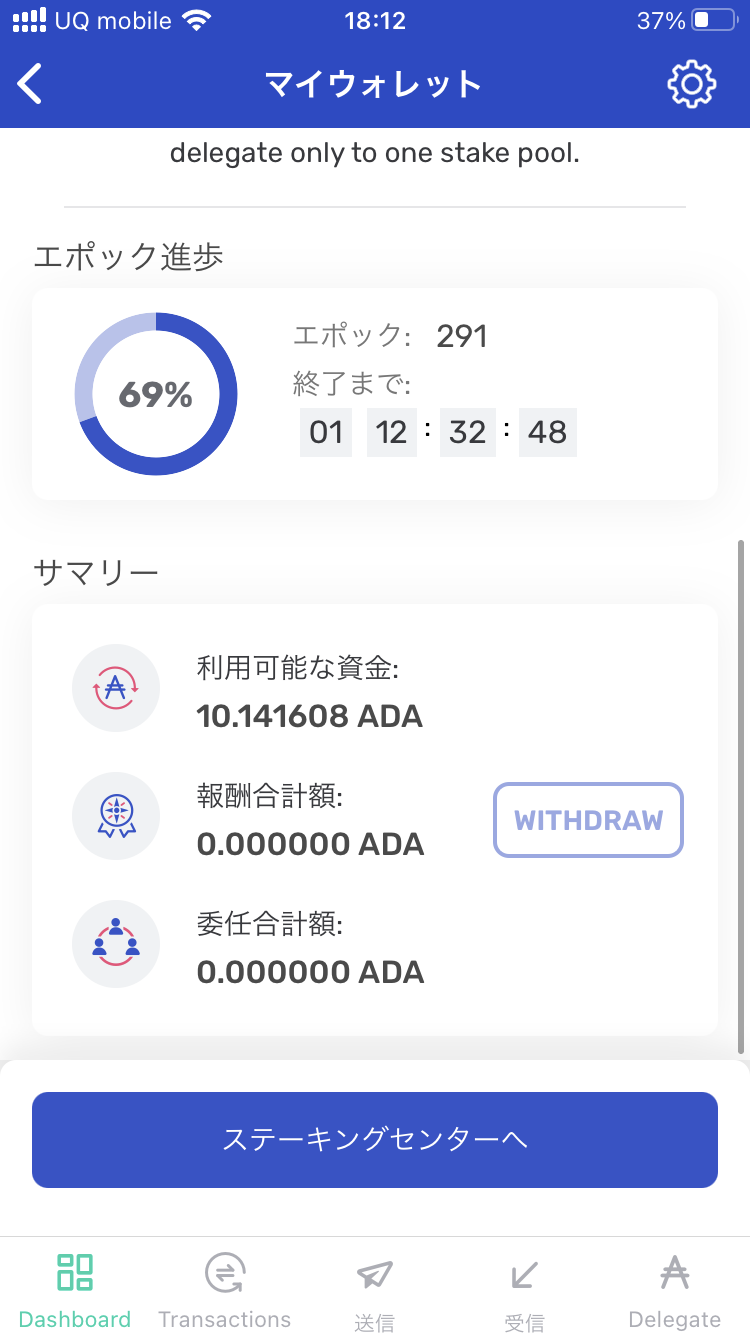Tap the available funds ADA icon

[116, 688]
